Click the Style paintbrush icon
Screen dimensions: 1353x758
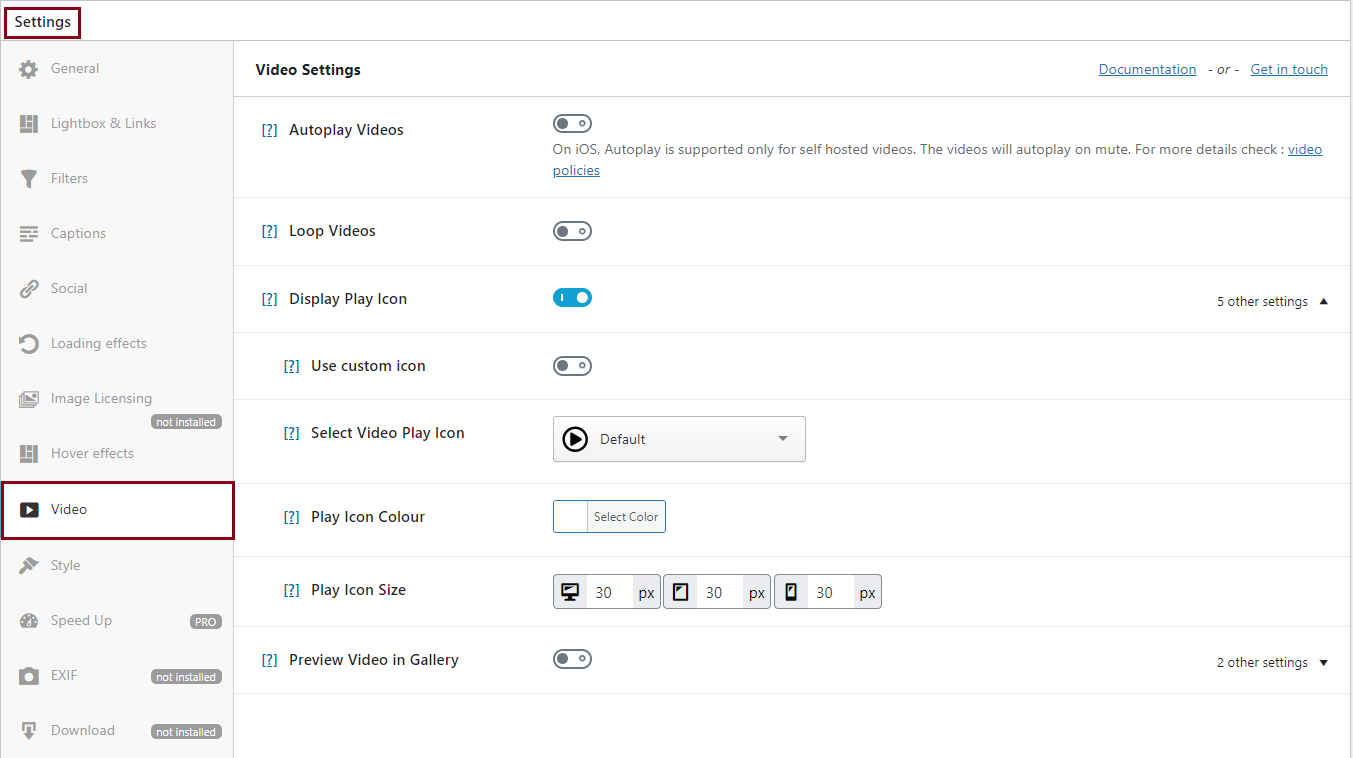pyautogui.click(x=29, y=566)
